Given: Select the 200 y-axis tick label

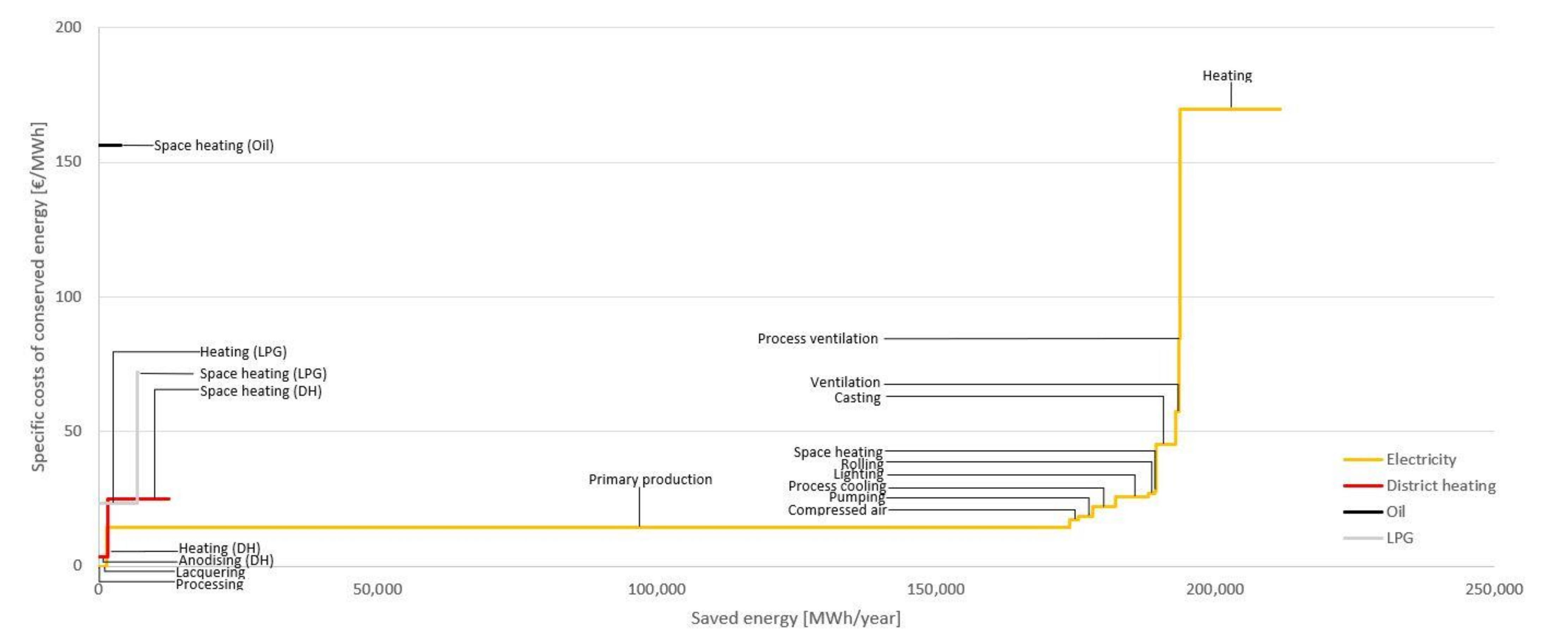Looking at the screenshot, I should point(68,27).
